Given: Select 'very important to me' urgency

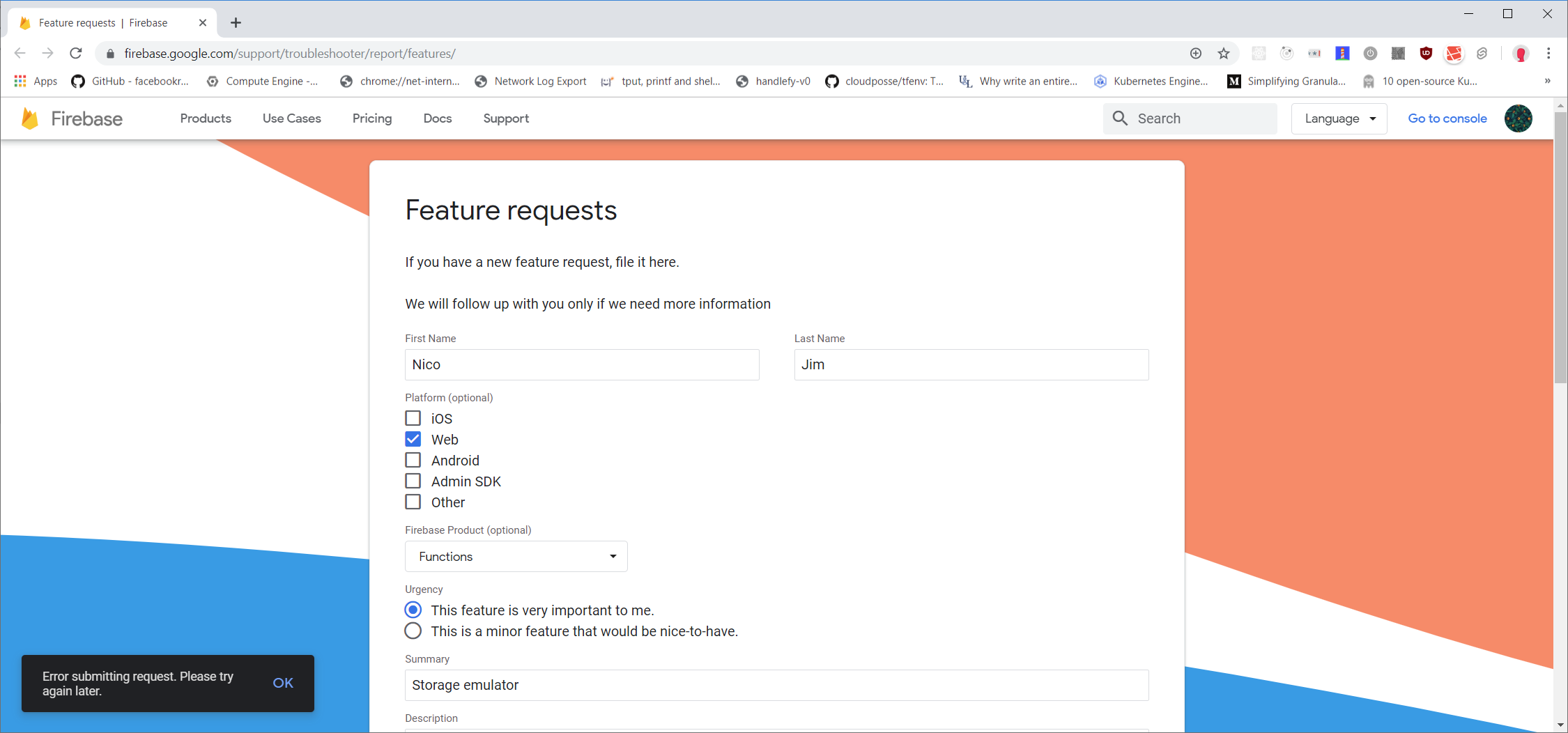Looking at the screenshot, I should point(413,610).
